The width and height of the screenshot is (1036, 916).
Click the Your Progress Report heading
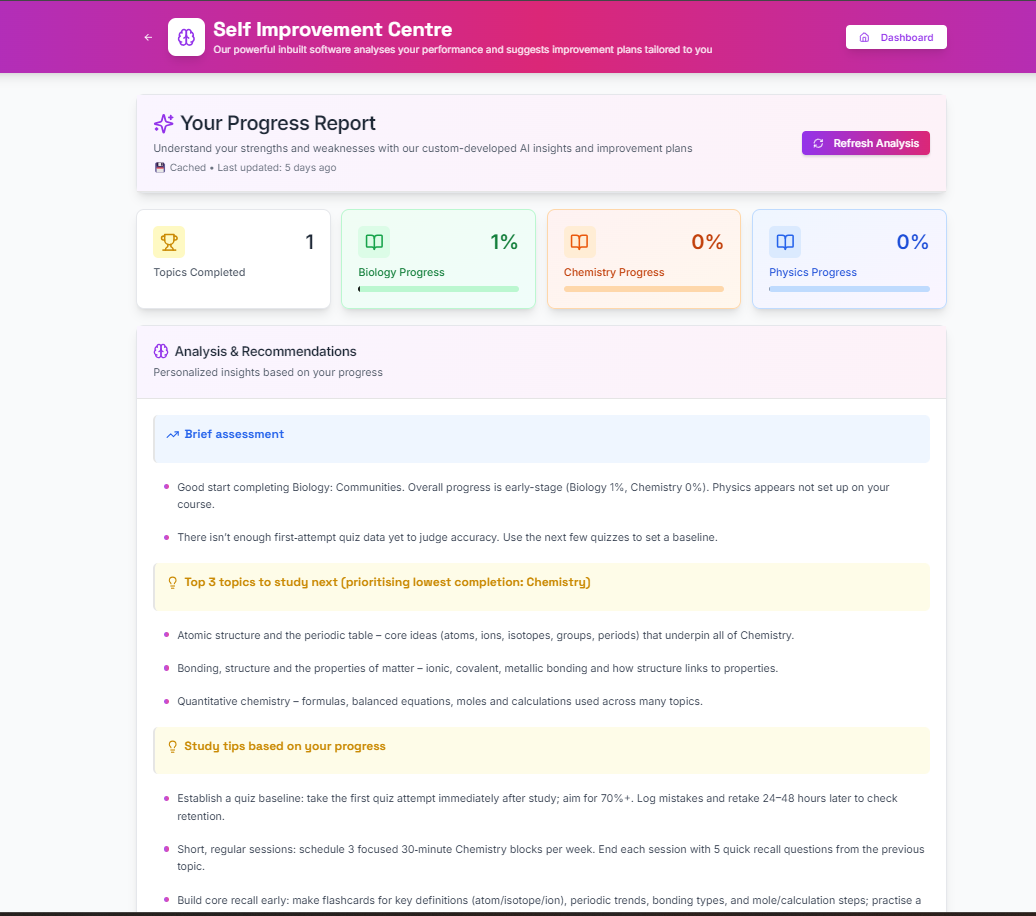278,124
